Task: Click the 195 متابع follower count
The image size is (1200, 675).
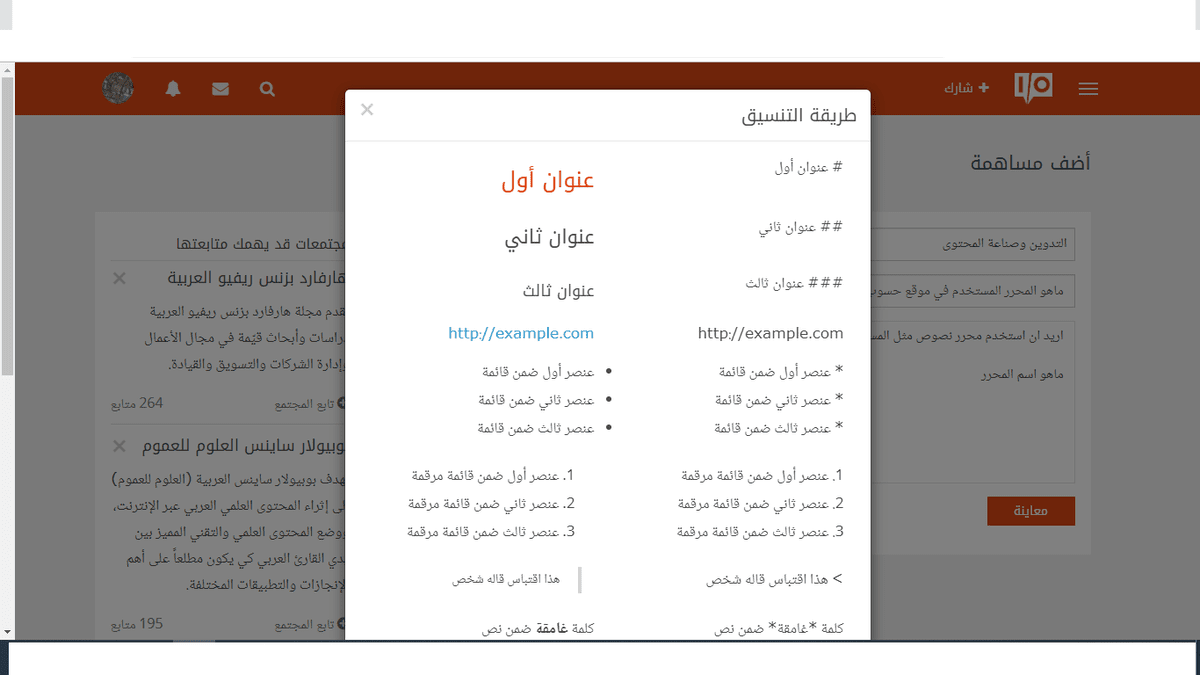Action: pos(137,625)
